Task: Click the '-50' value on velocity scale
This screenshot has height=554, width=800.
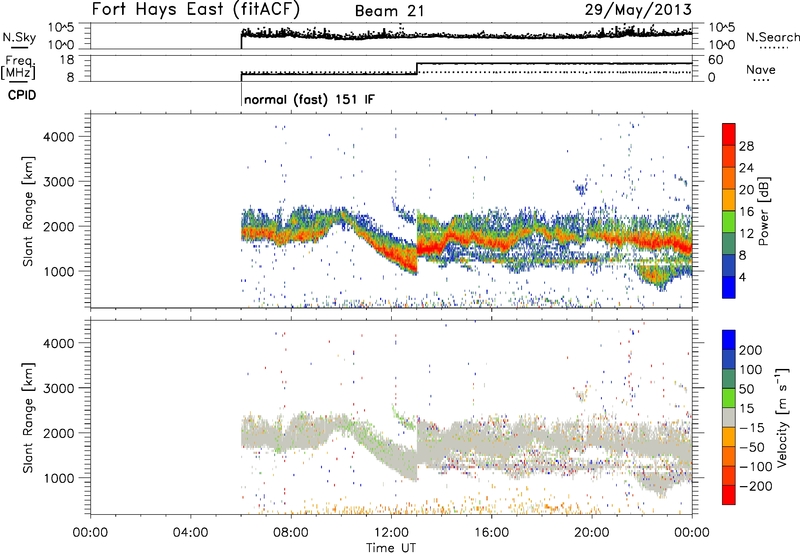Action: [751, 447]
